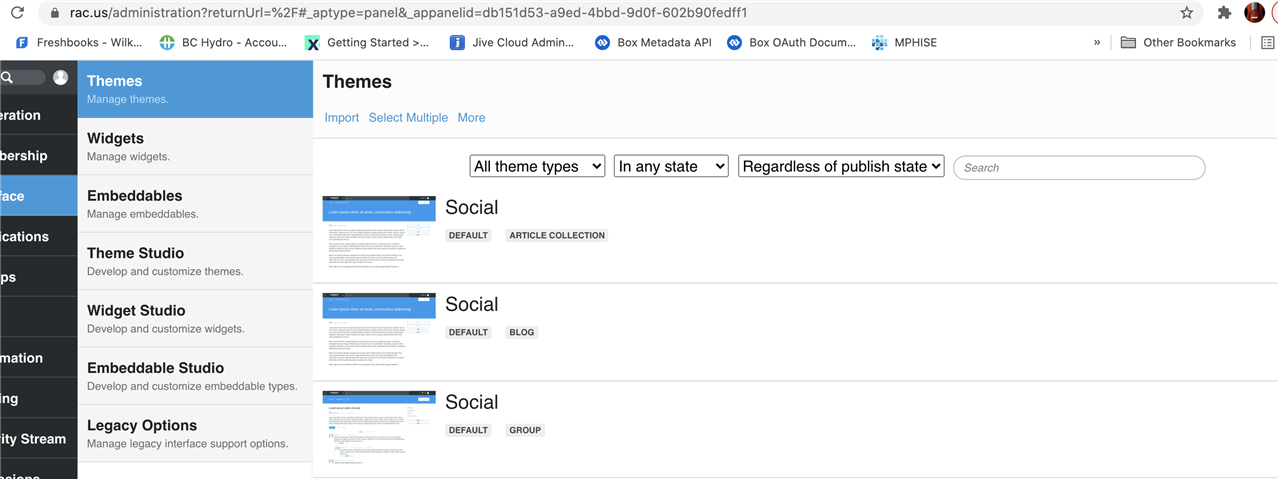Click the BLOG tag
This screenshot has height=479, width=1278.
click(x=522, y=332)
